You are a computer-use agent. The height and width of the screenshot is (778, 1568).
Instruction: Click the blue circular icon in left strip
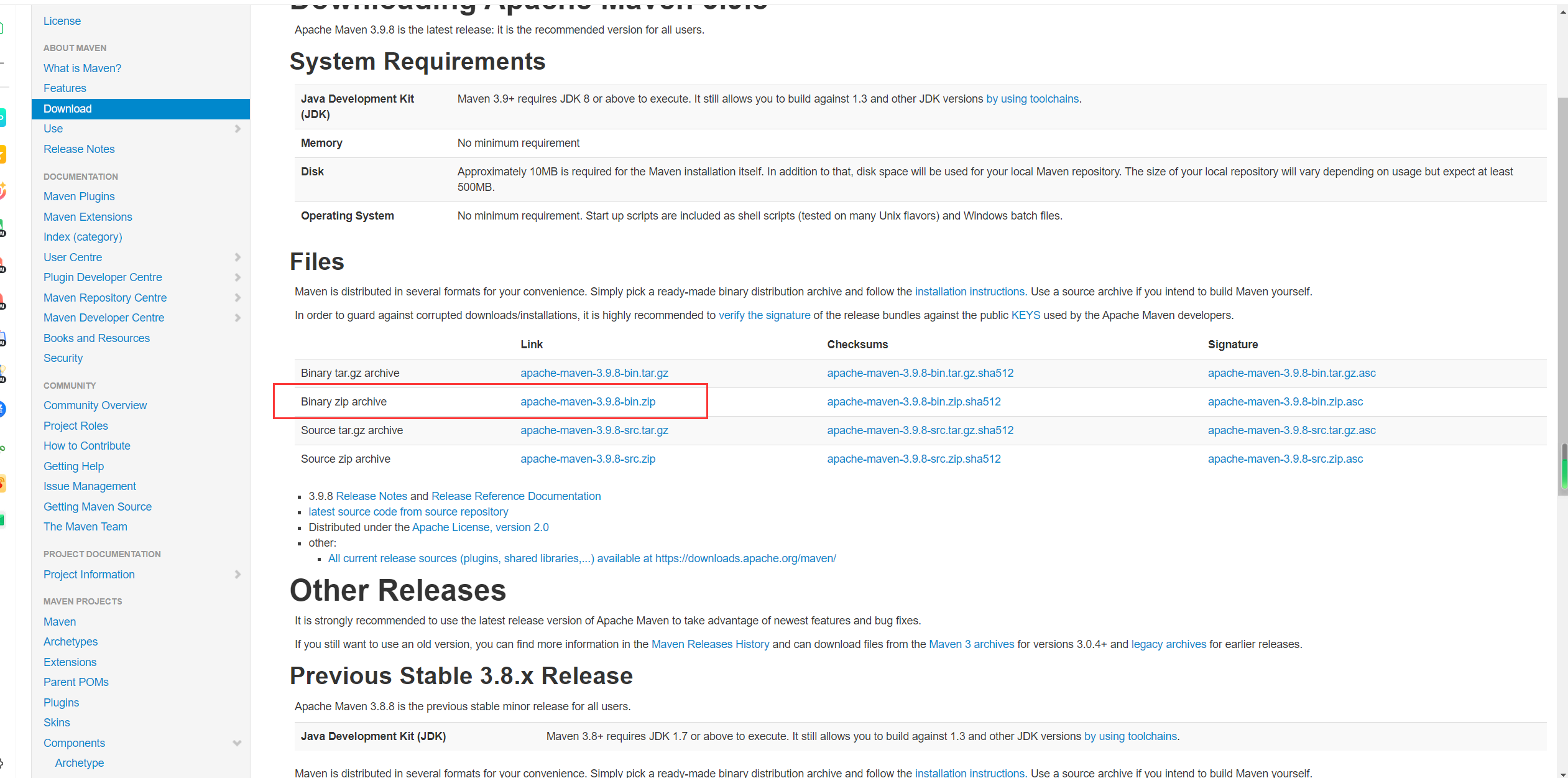(x=2, y=409)
